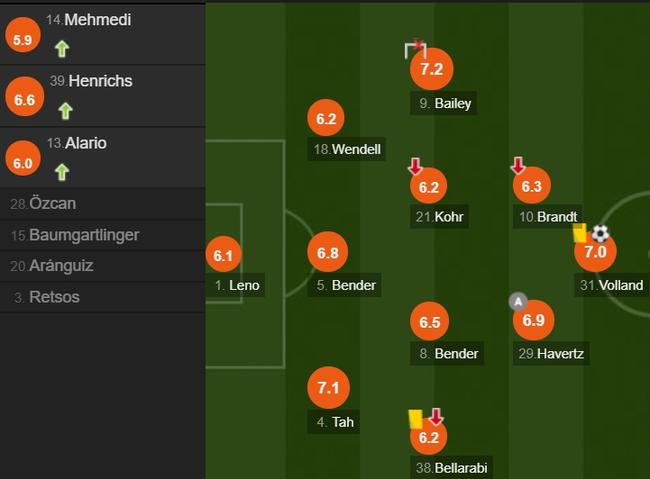
Task: Click Bailey's 7.2 rating bubble
Action: (432, 69)
